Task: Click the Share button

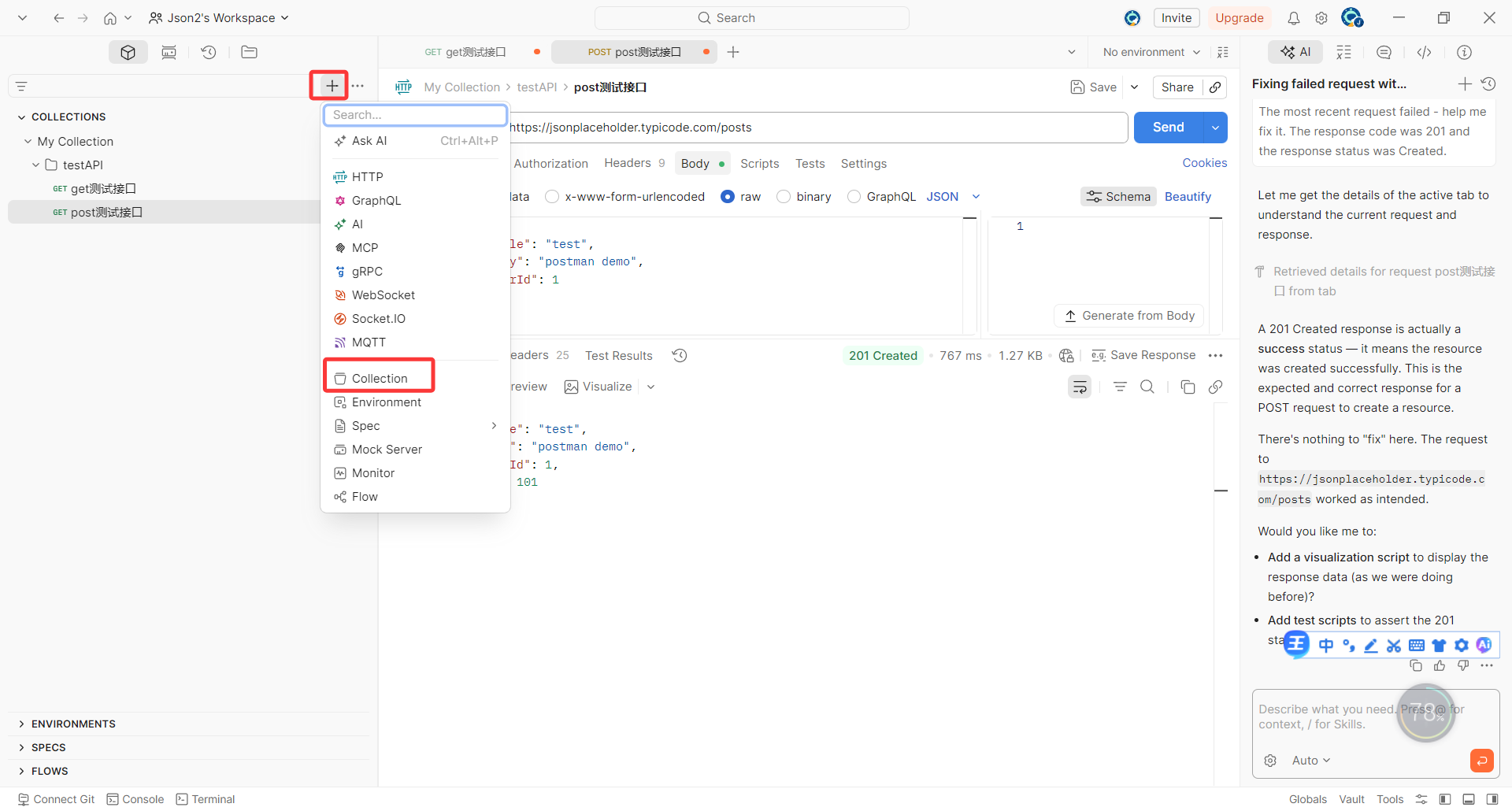Action: click(x=1177, y=87)
